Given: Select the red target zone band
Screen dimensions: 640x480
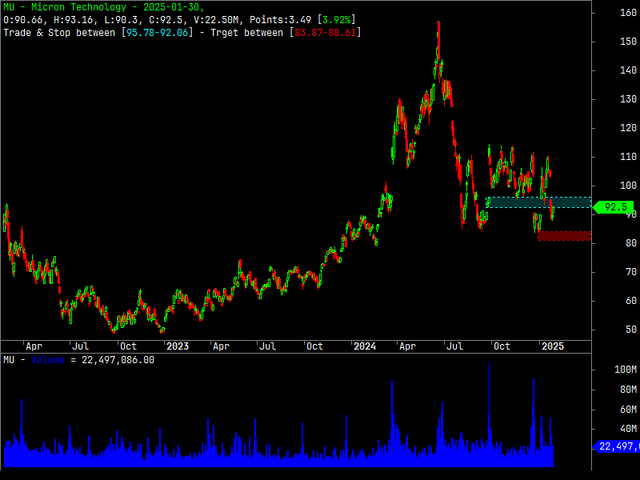Looking at the screenshot, I should pos(564,236).
